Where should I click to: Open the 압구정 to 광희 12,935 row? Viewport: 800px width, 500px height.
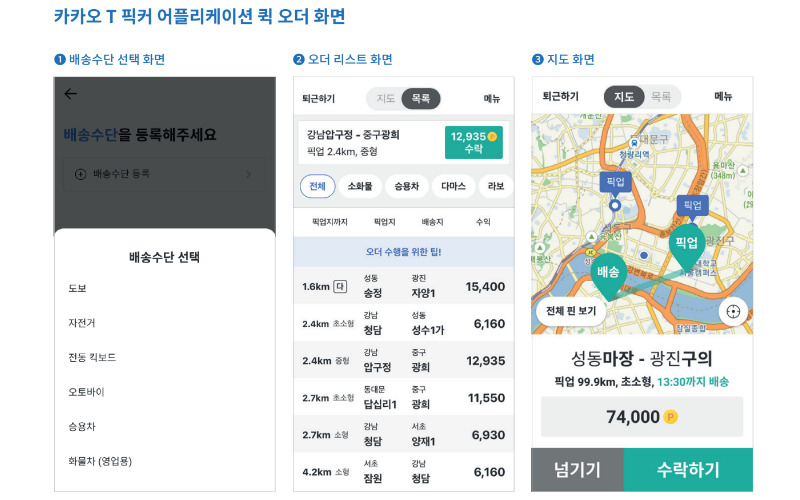404,360
